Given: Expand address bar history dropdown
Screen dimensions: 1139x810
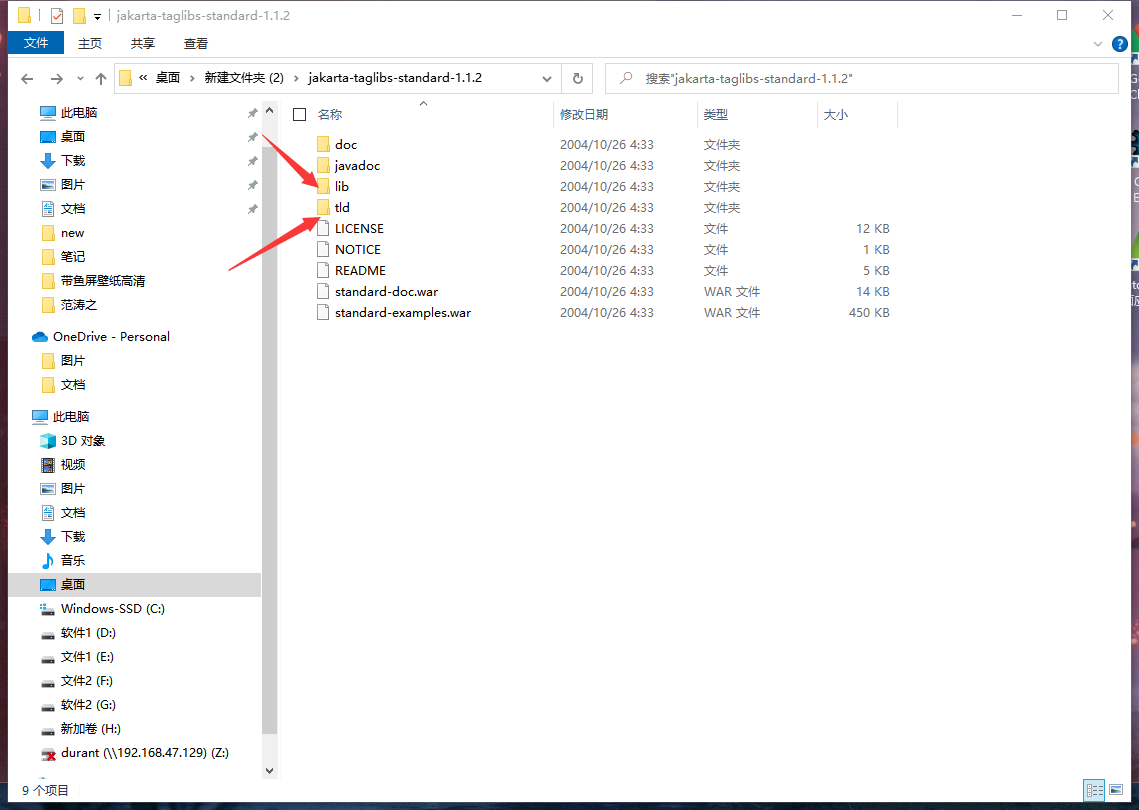Looking at the screenshot, I should click(547, 78).
